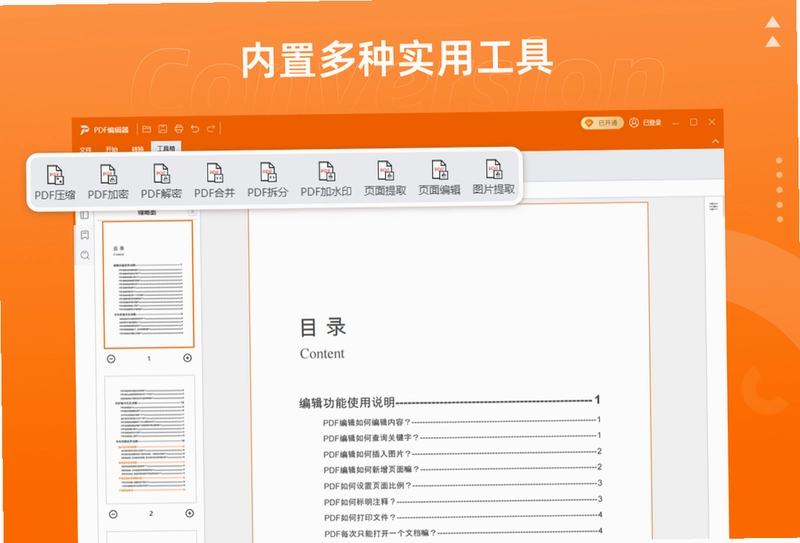The width and height of the screenshot is (800, 543).
Task: Open the PDF加密 encryption tool
Action: tap(108, 183)
